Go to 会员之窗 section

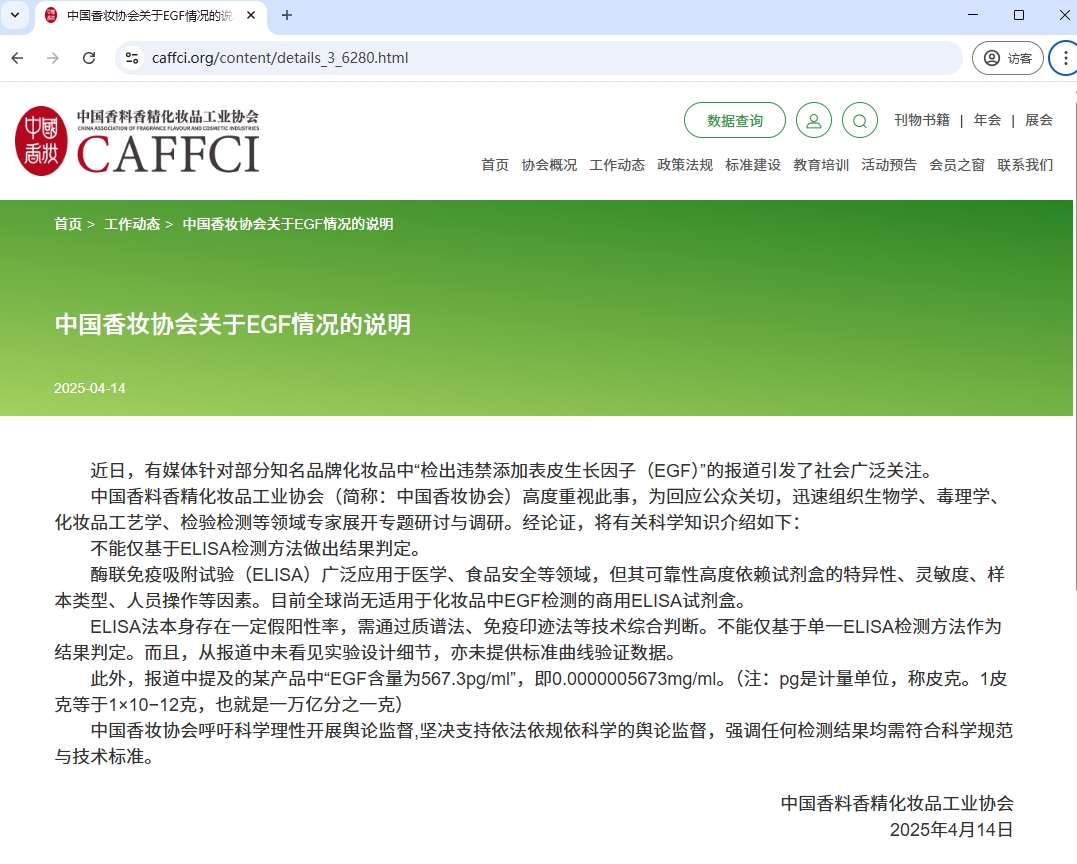[x=957, y=165]
